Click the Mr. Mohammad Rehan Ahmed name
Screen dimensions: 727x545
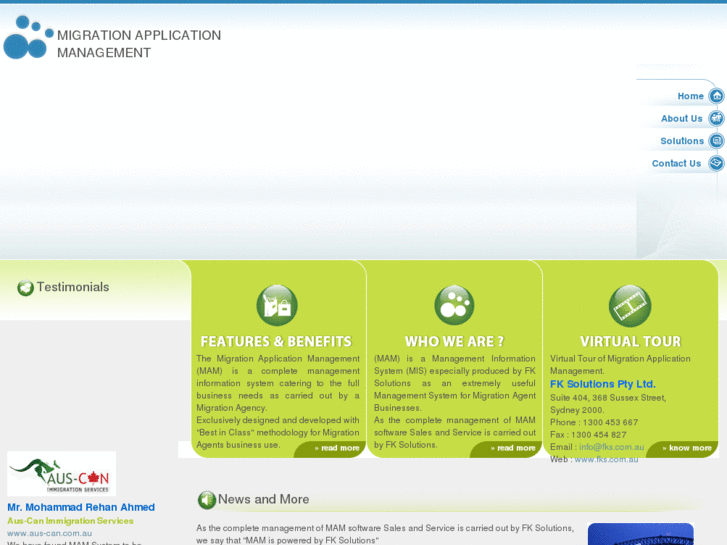pos(81,507)
